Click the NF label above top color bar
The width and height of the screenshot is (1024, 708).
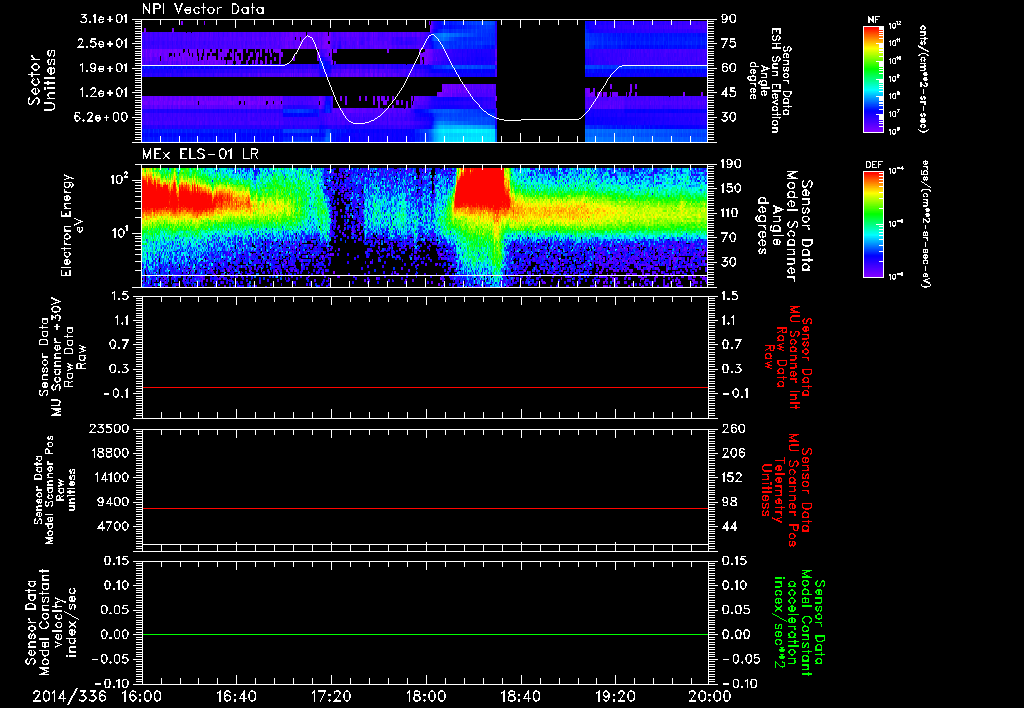pyautogui.click(x=873, y=20)
